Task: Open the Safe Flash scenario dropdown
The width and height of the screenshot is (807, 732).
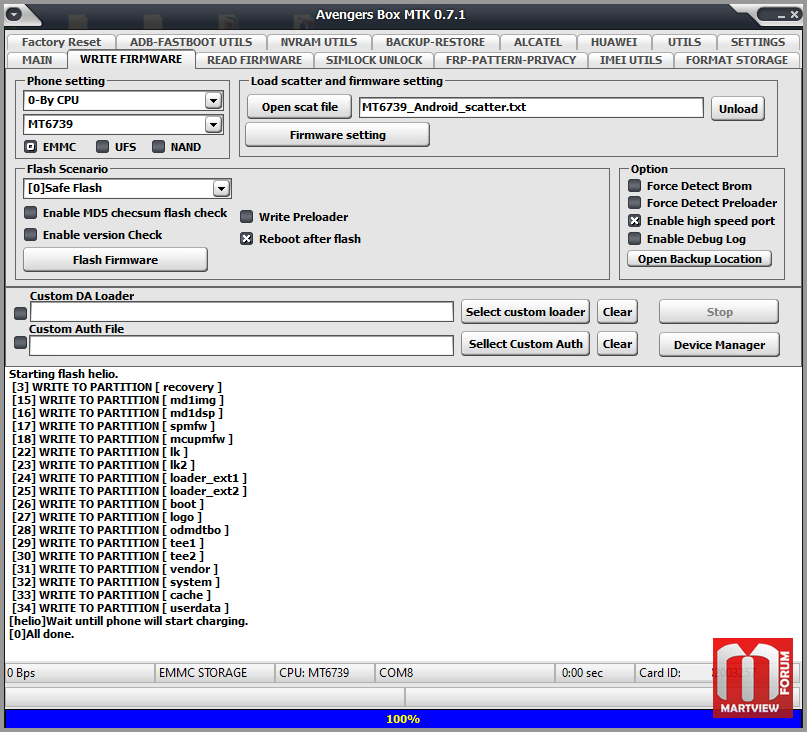Action: [221, 188]
